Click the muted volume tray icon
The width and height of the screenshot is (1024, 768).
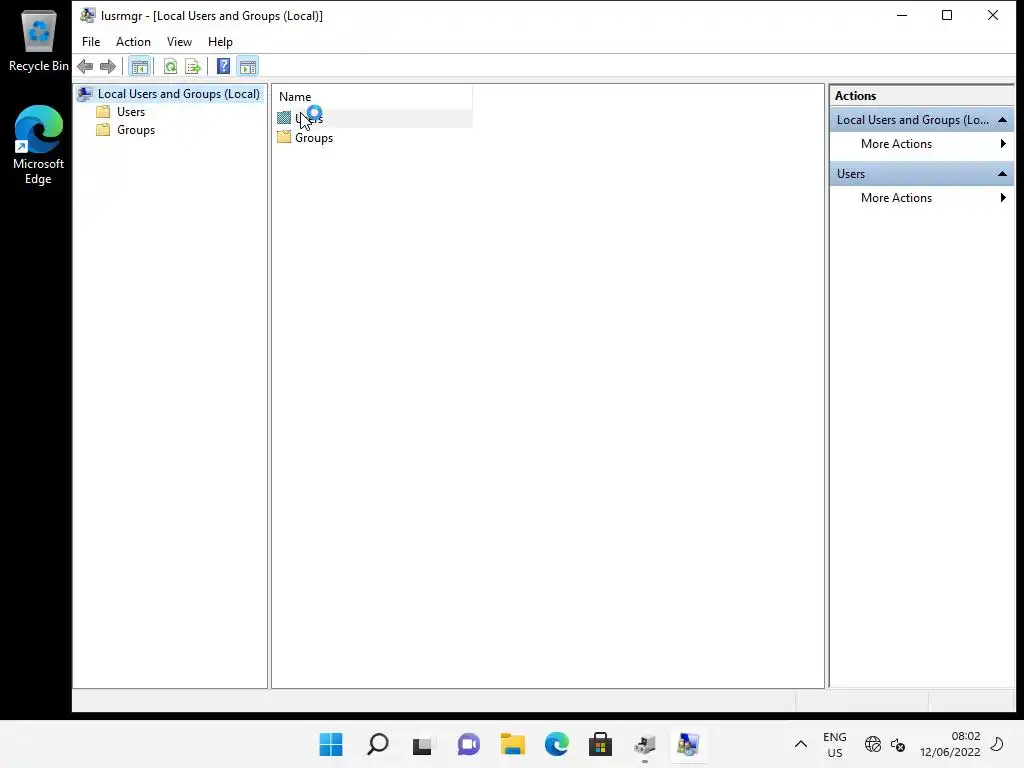[x=898, y=744]
